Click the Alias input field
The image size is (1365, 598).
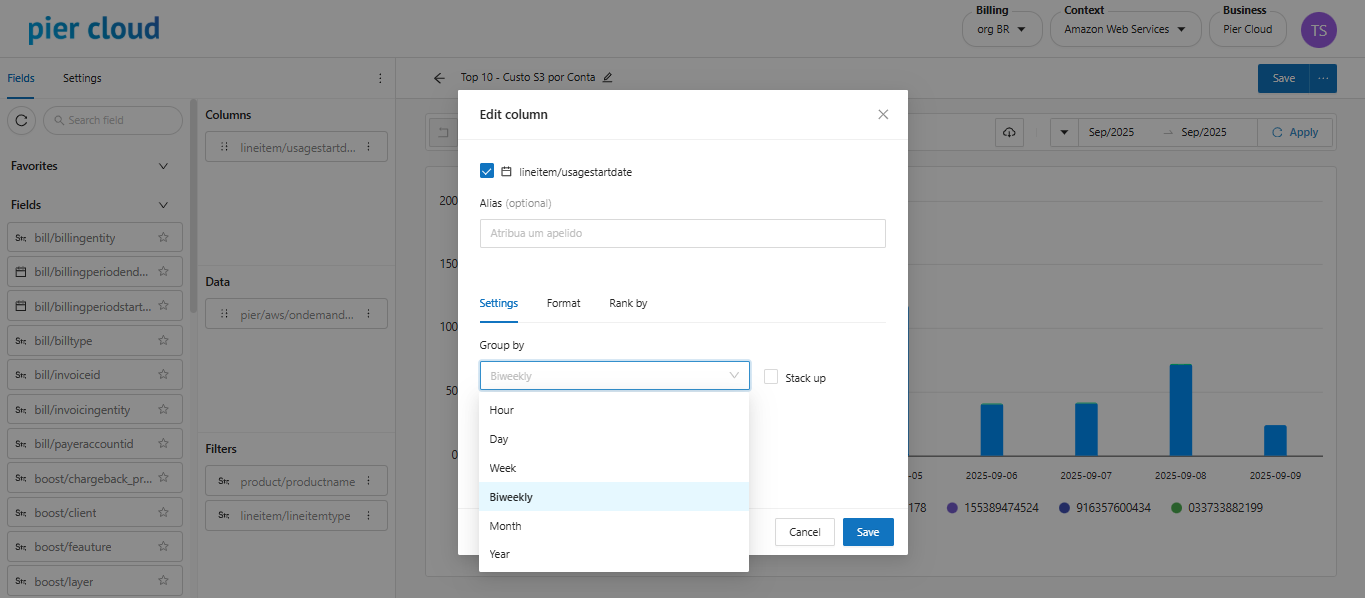(x=682, y=233)
